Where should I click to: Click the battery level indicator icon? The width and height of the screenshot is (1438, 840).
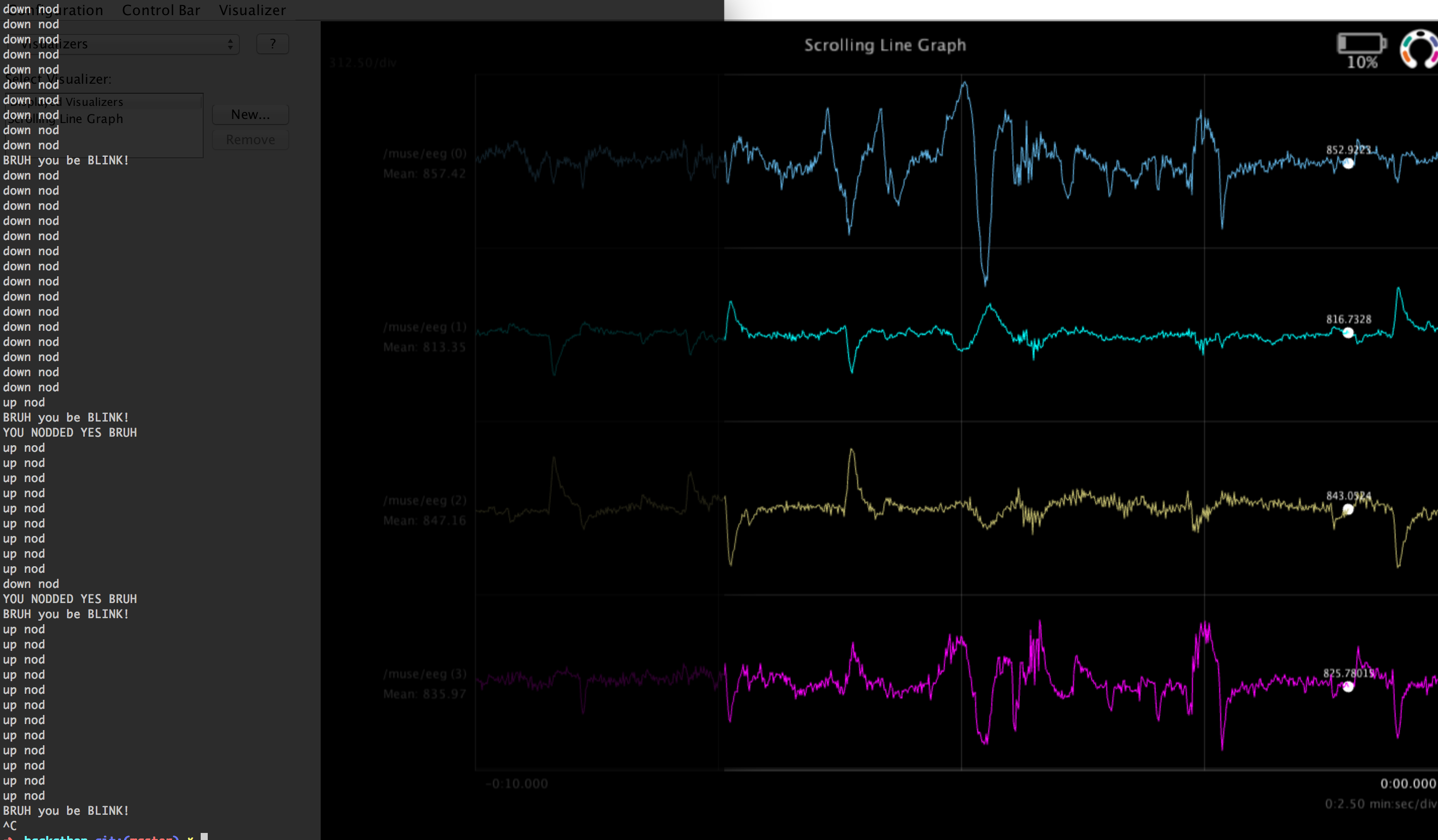point(1361,43)
